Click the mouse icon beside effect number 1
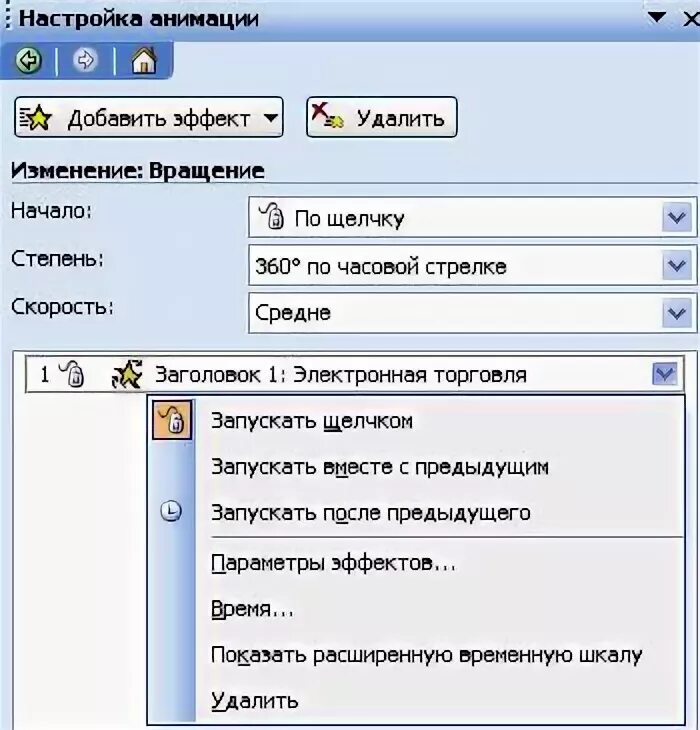700x730 pixels. [72, 373]
